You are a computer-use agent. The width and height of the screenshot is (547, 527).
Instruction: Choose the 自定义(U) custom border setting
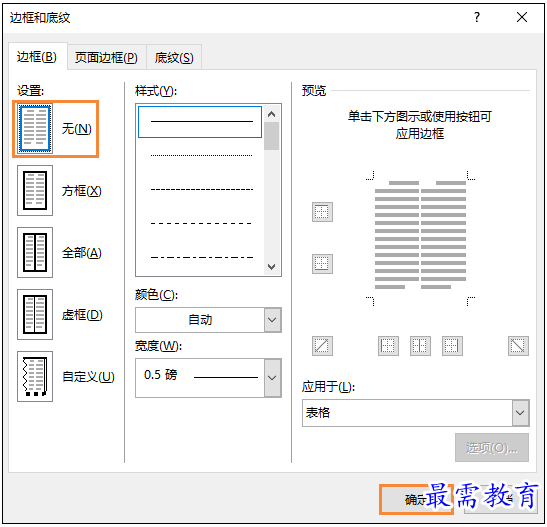click(x=35, y=376)
